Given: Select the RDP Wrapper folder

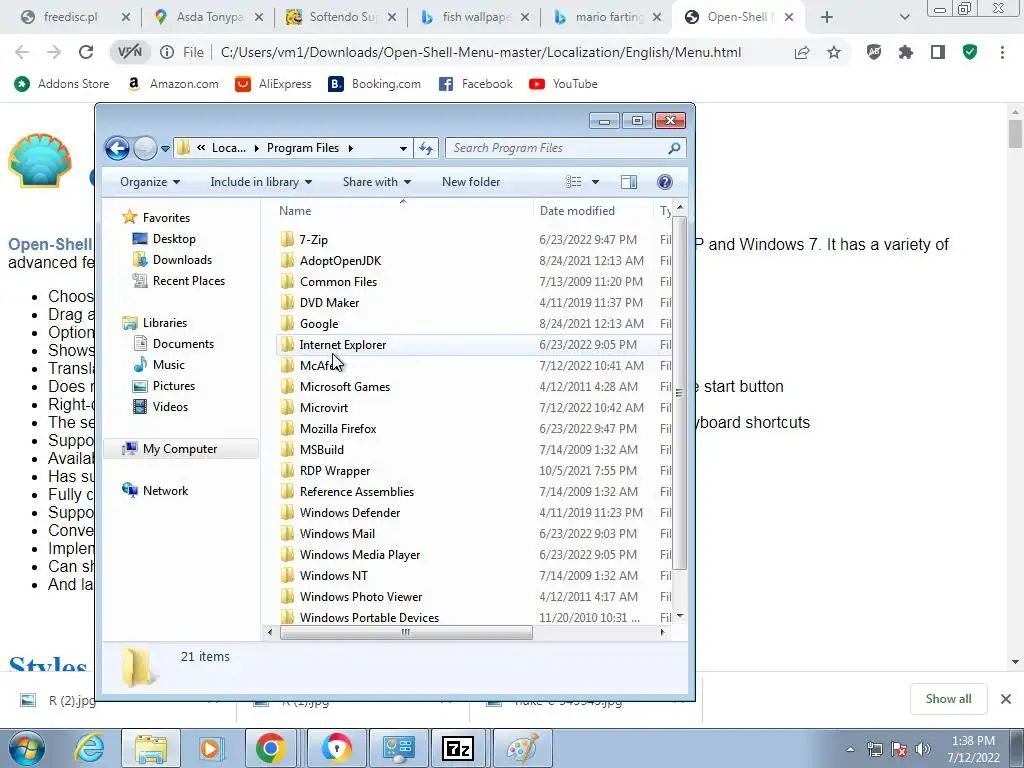Looking at the screenshot, I should [x=334, y=471].
